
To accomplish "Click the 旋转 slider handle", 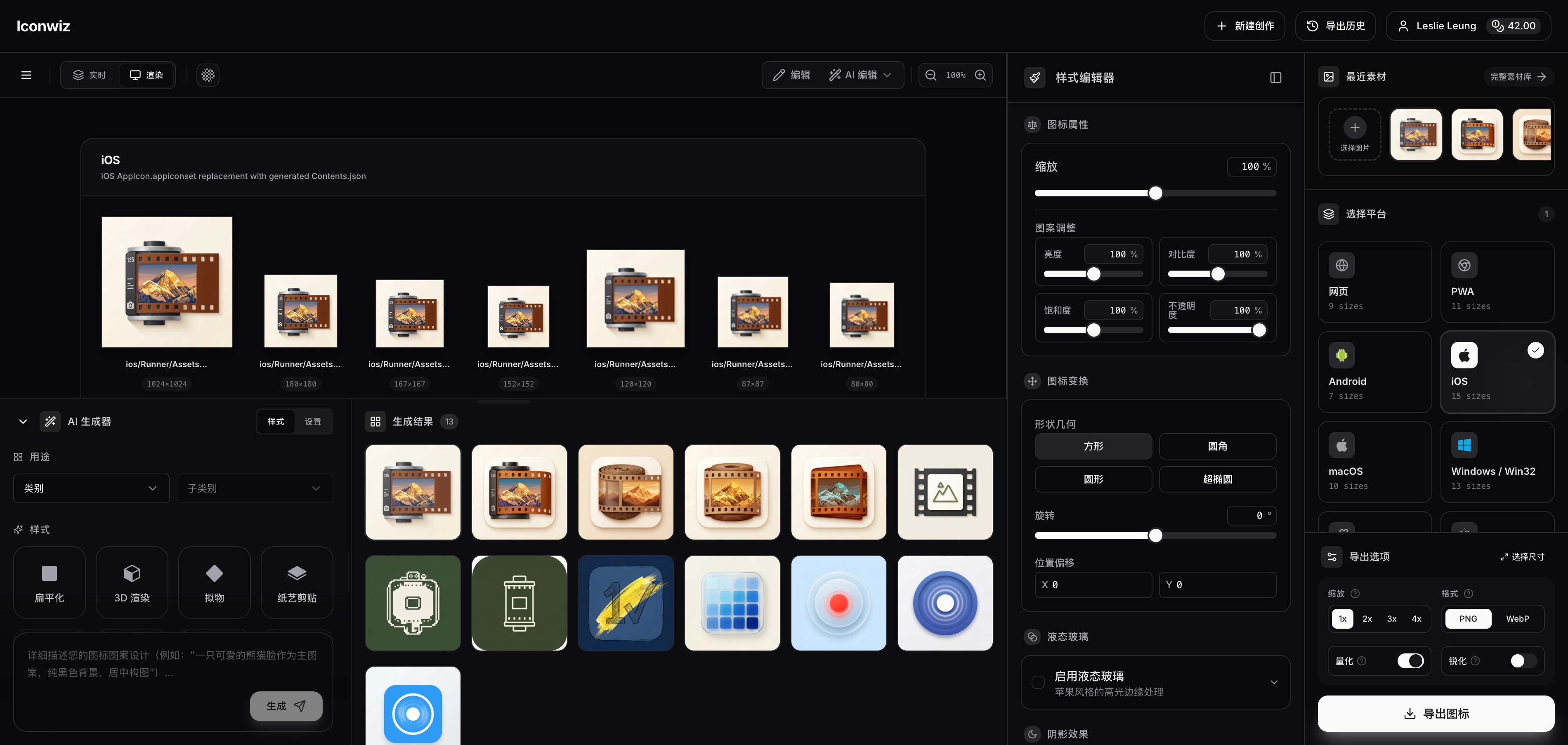I will [1155, 535].
